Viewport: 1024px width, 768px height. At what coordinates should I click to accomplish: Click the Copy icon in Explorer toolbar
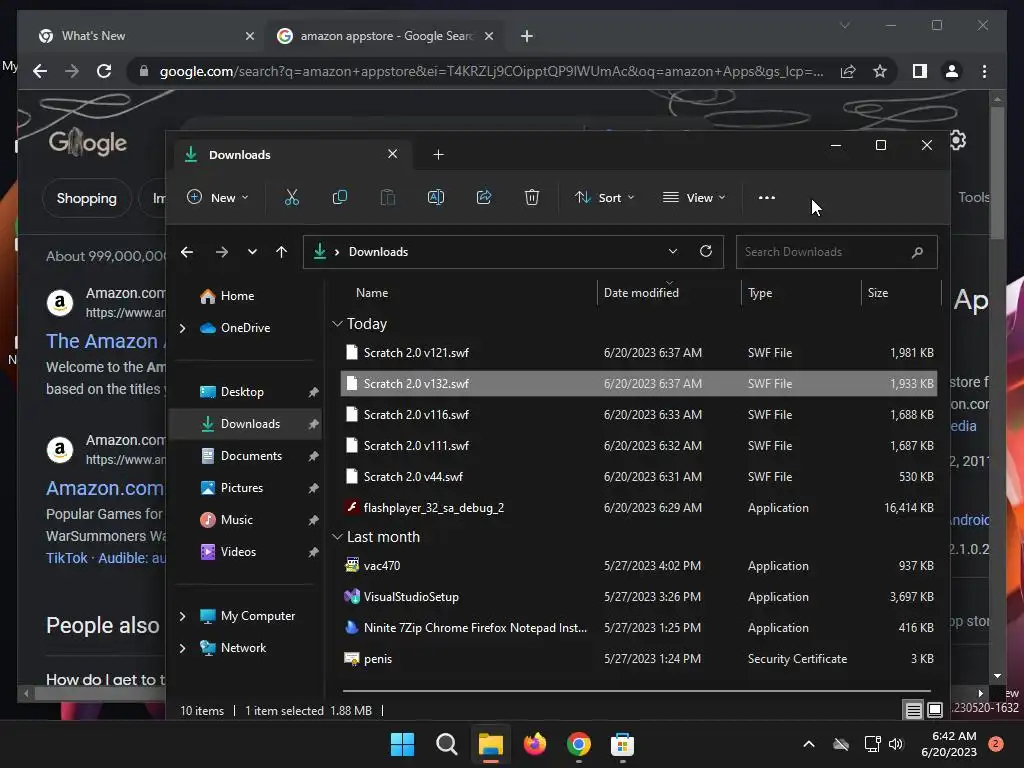pyautogui.click(x=340, y=197)
